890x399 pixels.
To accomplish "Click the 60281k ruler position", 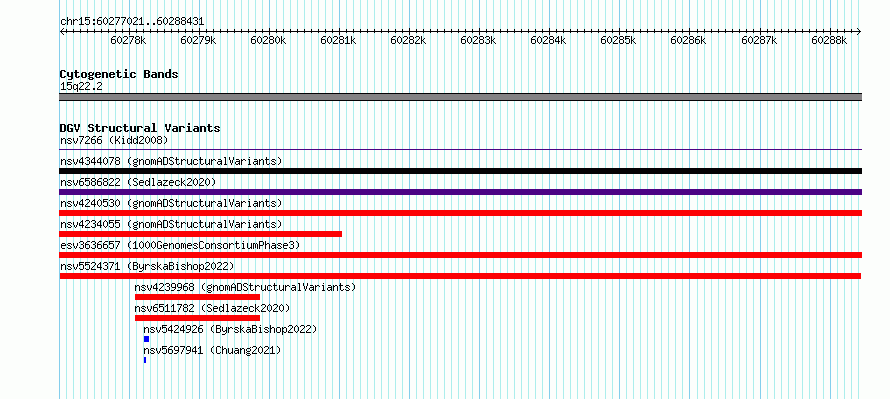I will pyautogui.click(x=339, y=40).
